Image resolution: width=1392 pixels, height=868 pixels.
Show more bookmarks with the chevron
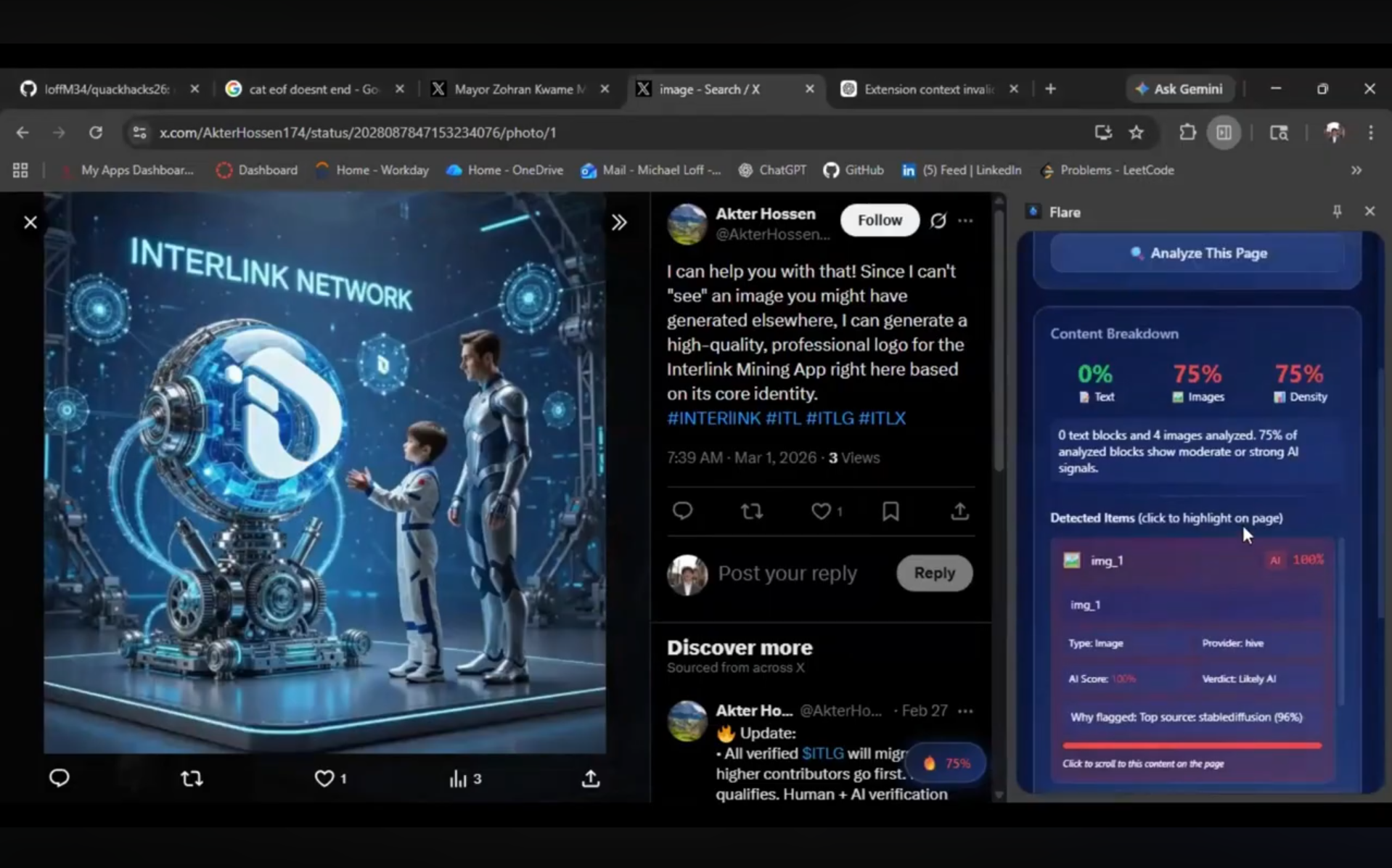1356,171
